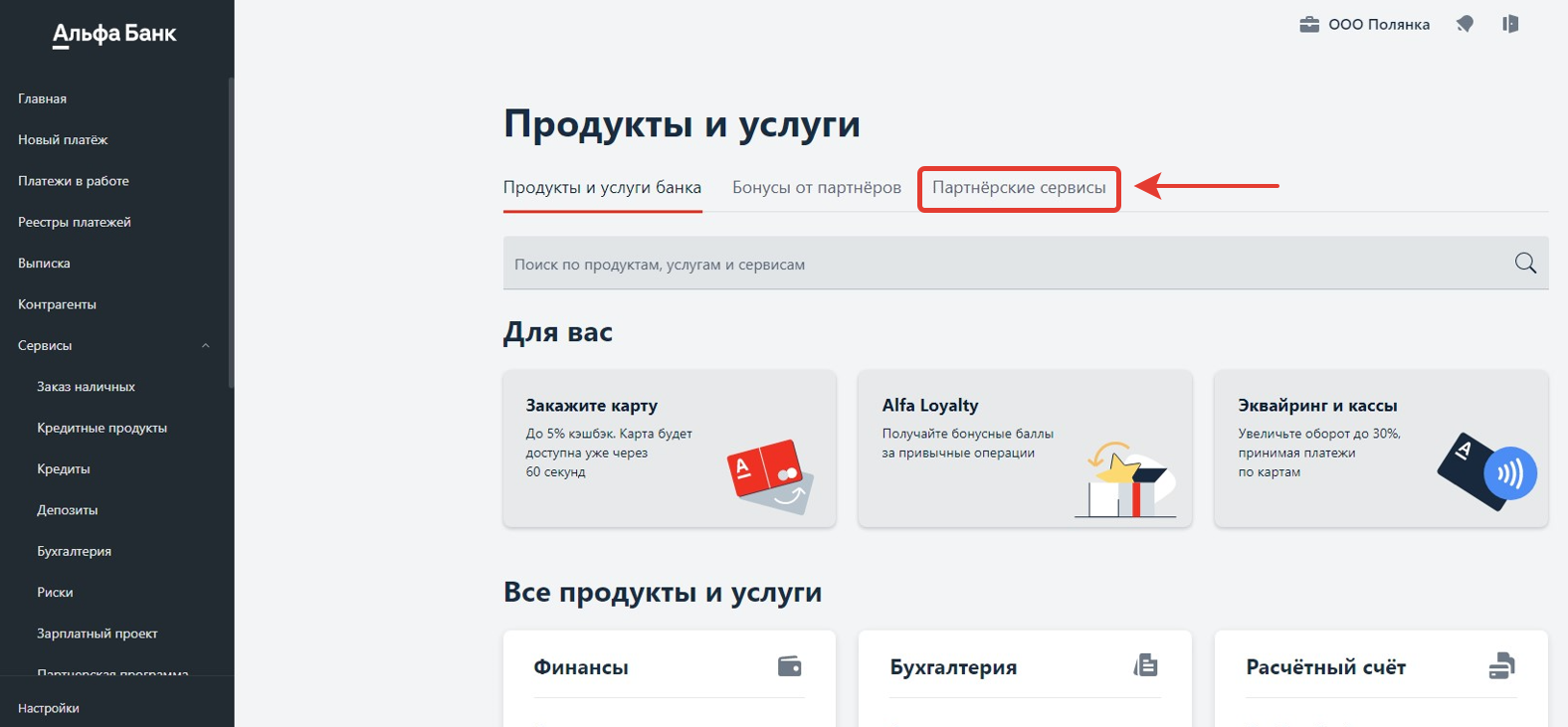Collapse the Сервисы section with its chevron
1568x727 pixels.
206,346
